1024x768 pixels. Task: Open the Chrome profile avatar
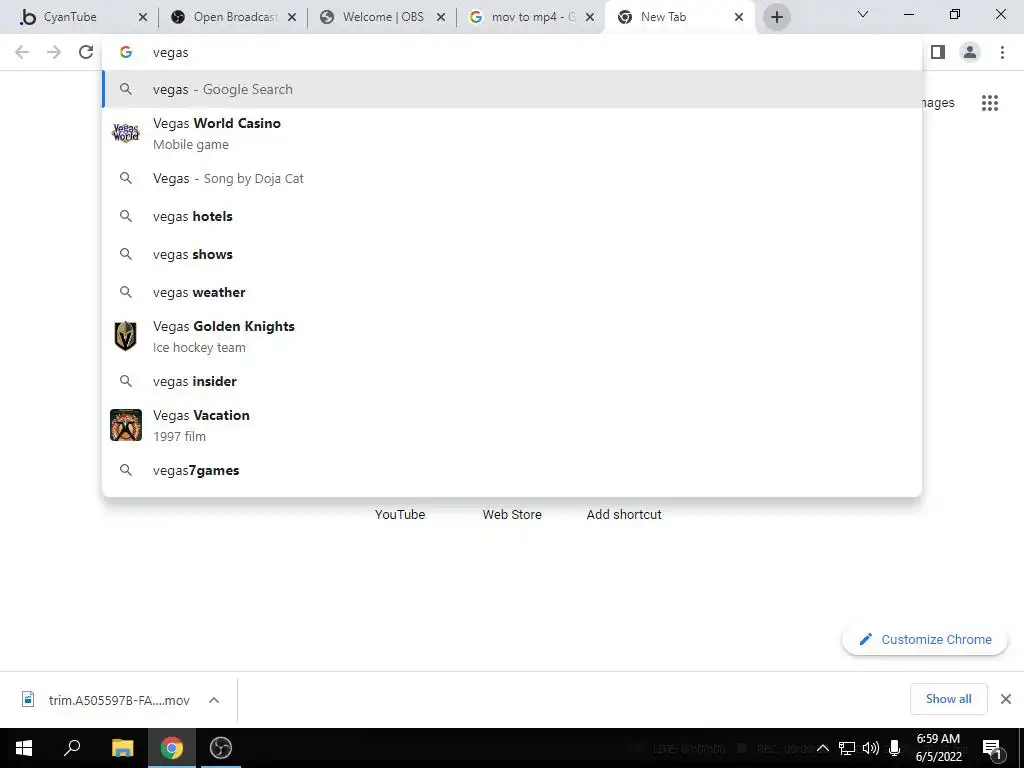[970, 52]
